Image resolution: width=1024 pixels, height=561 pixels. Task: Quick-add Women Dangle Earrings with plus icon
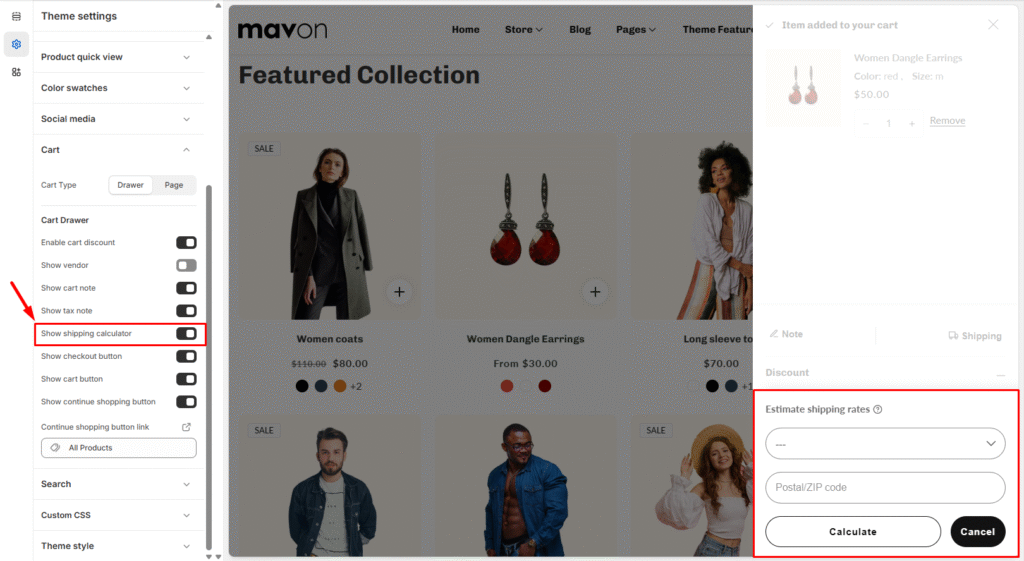pyautogui.click(x=595, y=292)
